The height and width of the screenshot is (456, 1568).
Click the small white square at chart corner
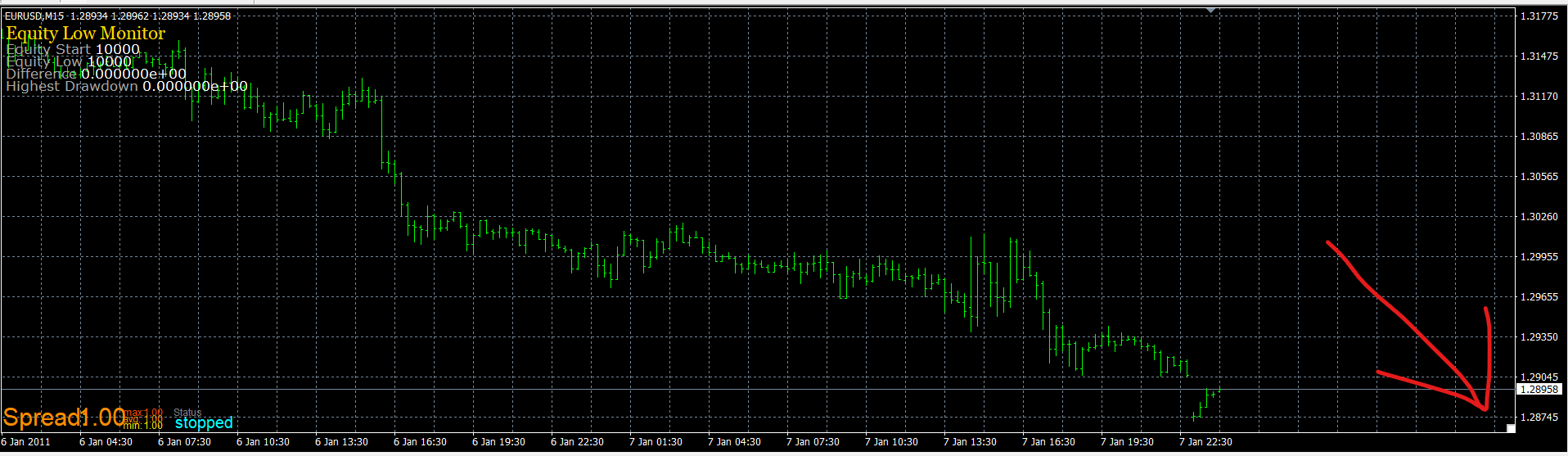pyautogui.click(x=1511, y=428)
